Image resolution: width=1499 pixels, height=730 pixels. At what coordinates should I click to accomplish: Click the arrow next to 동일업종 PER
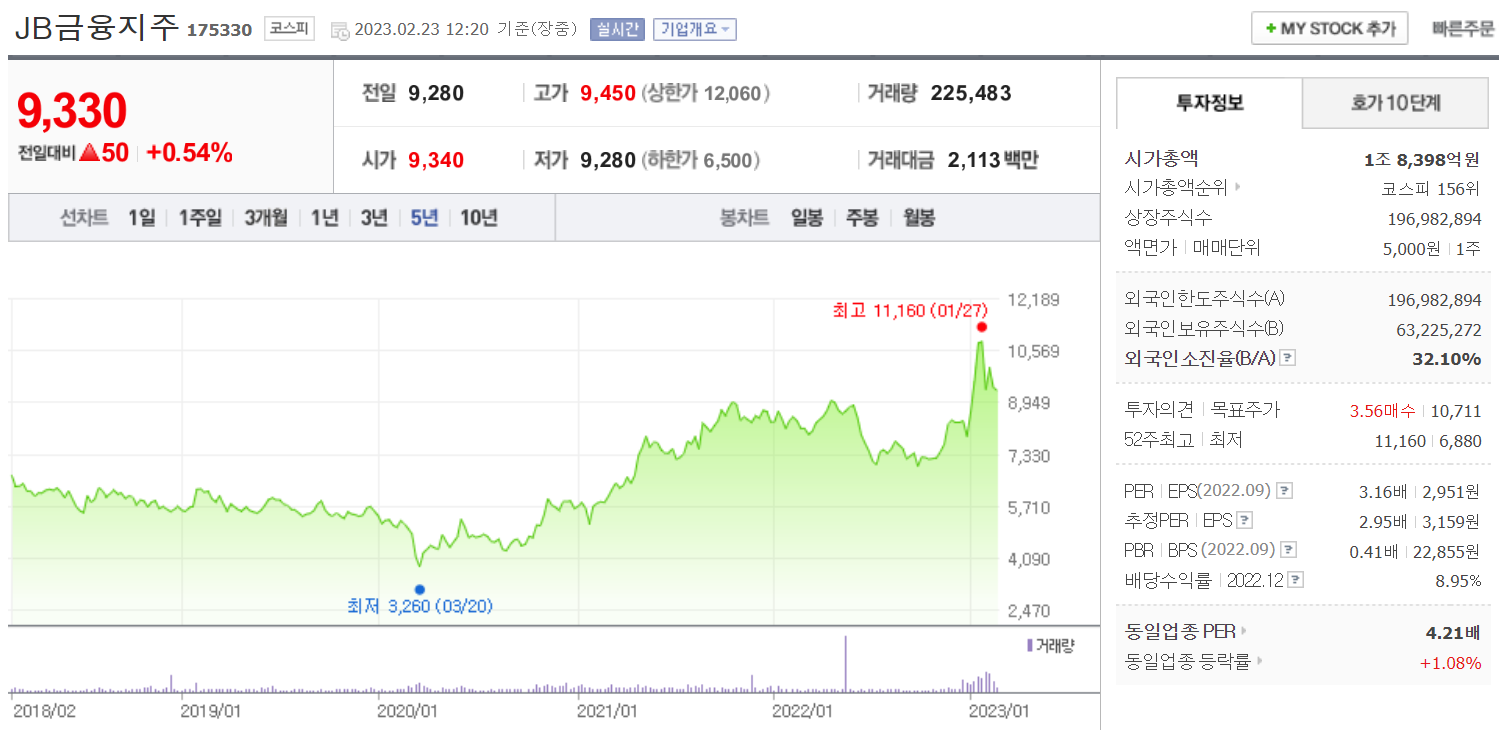(x=1244, y=631)
